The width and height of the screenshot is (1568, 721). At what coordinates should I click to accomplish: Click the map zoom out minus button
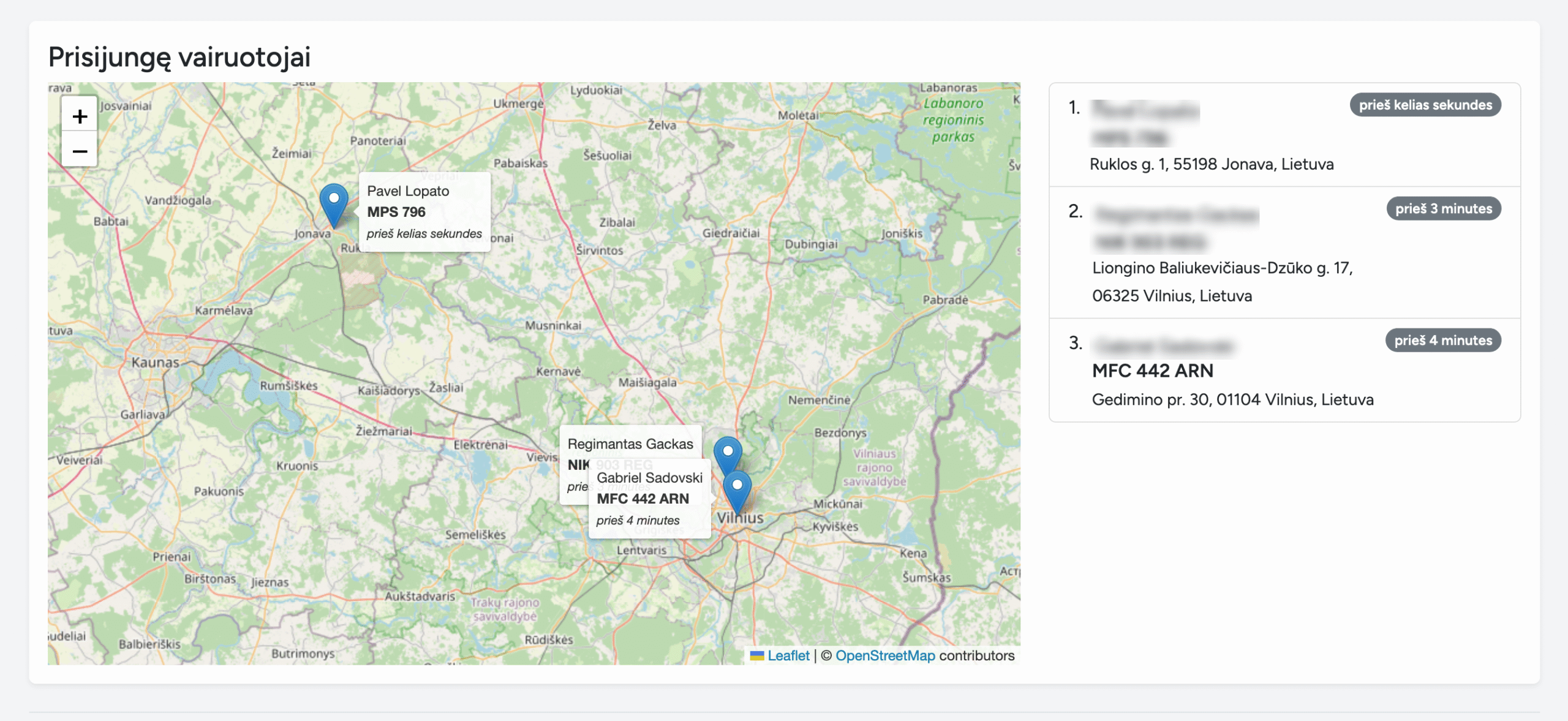80,151
